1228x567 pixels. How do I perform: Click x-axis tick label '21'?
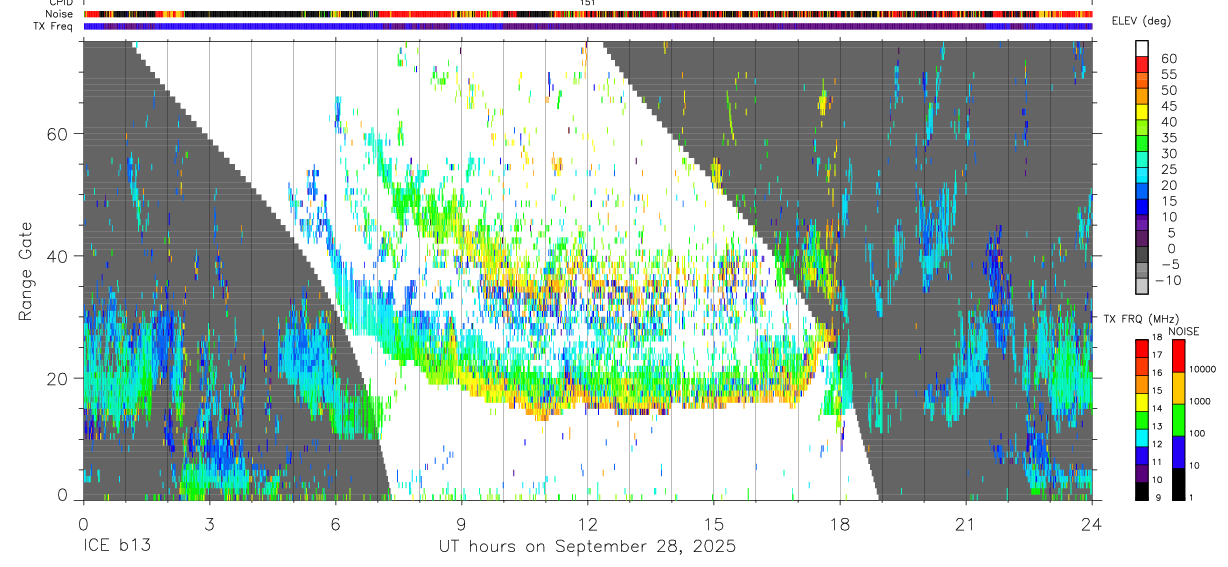(x=966, y=523)
